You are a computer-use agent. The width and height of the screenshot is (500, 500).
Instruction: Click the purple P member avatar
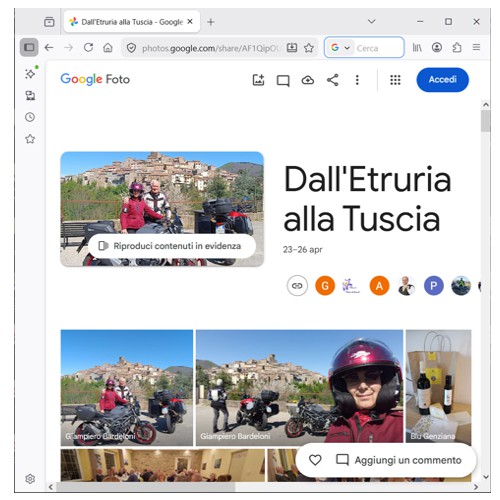click(x=434, y=286)
